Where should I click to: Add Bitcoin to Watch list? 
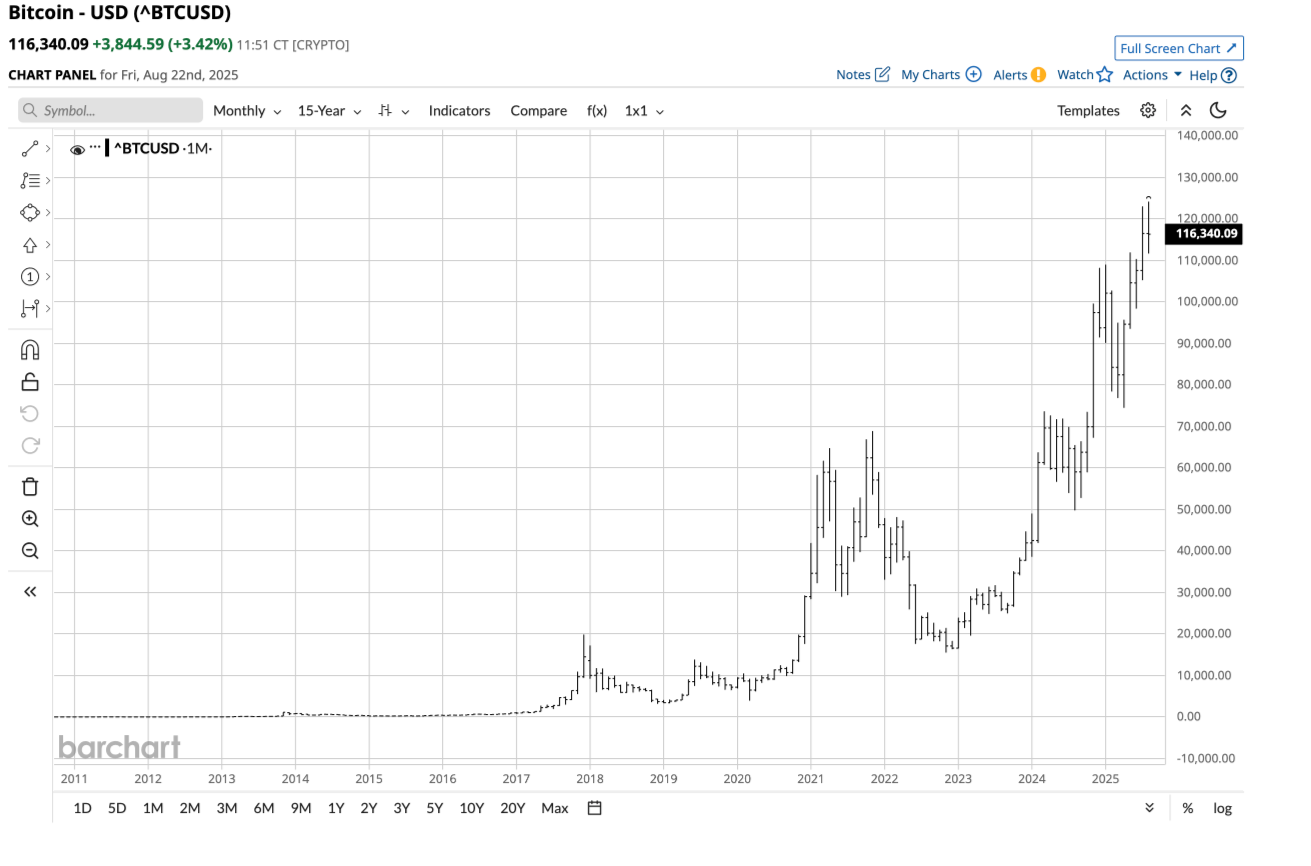(x=1085, y=75)
